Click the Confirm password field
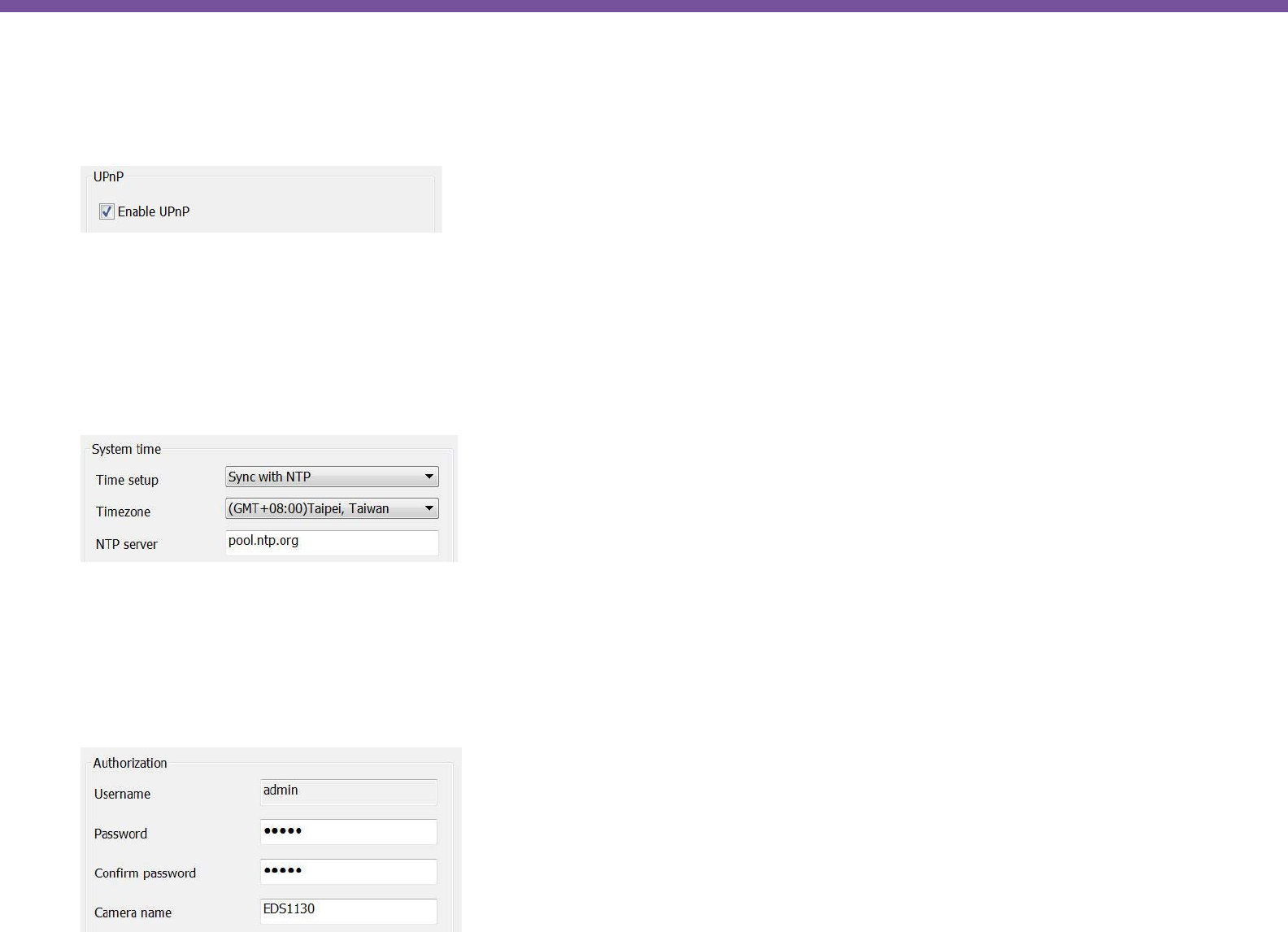 pyautogui.click(x=349, y=872)
